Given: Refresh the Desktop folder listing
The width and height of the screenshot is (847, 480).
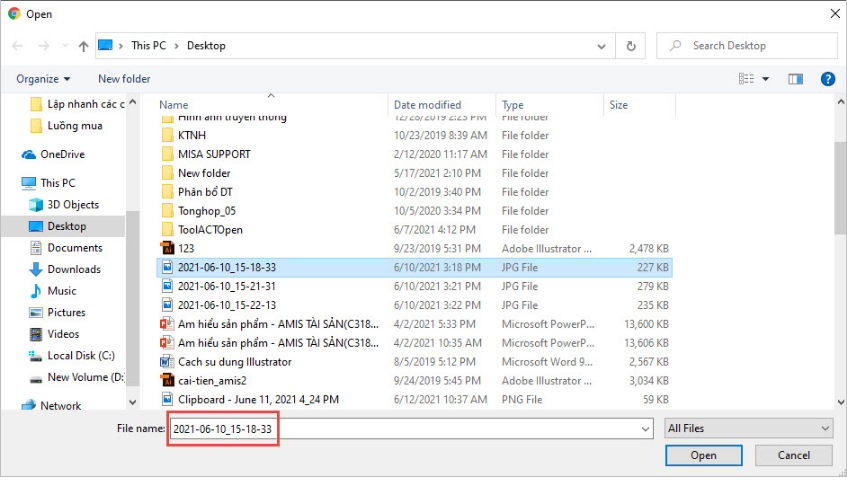Looking at the screenshot, I should click(x=630, y=46).
